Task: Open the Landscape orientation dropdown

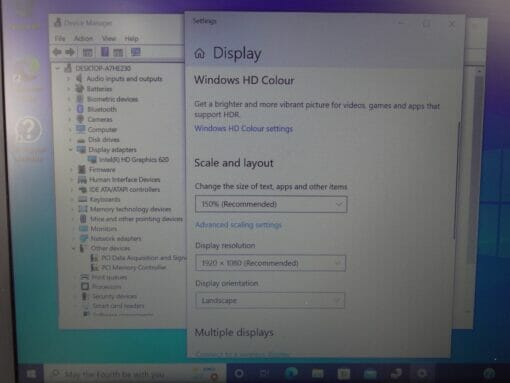Action: tap(270, 300)
